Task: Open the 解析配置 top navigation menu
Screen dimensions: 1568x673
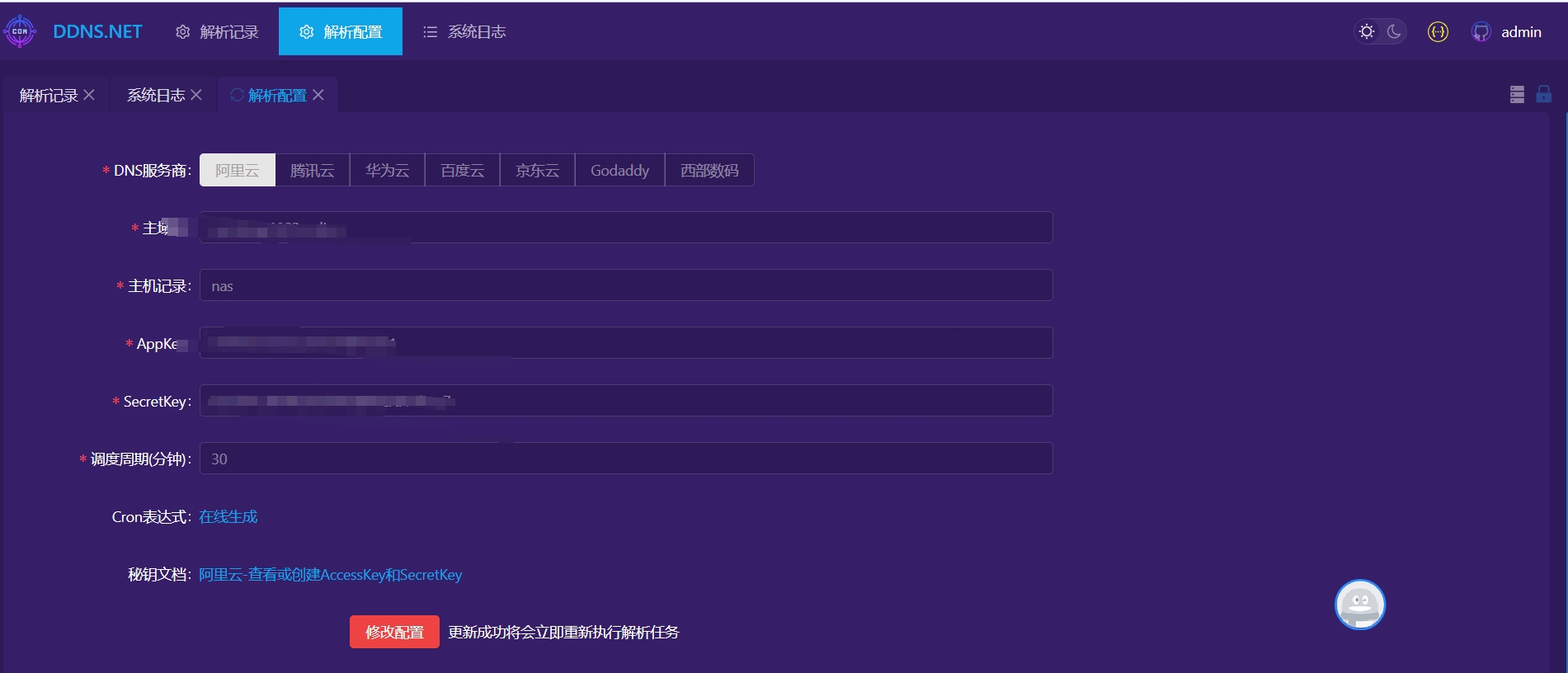Action: [341, 31]
